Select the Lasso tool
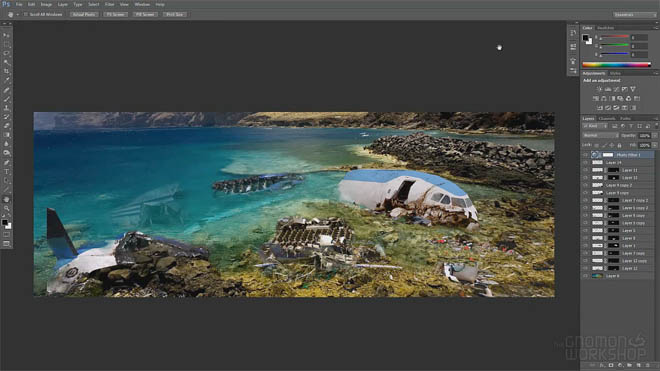660x371 pixels. click(x=6, y=53)
